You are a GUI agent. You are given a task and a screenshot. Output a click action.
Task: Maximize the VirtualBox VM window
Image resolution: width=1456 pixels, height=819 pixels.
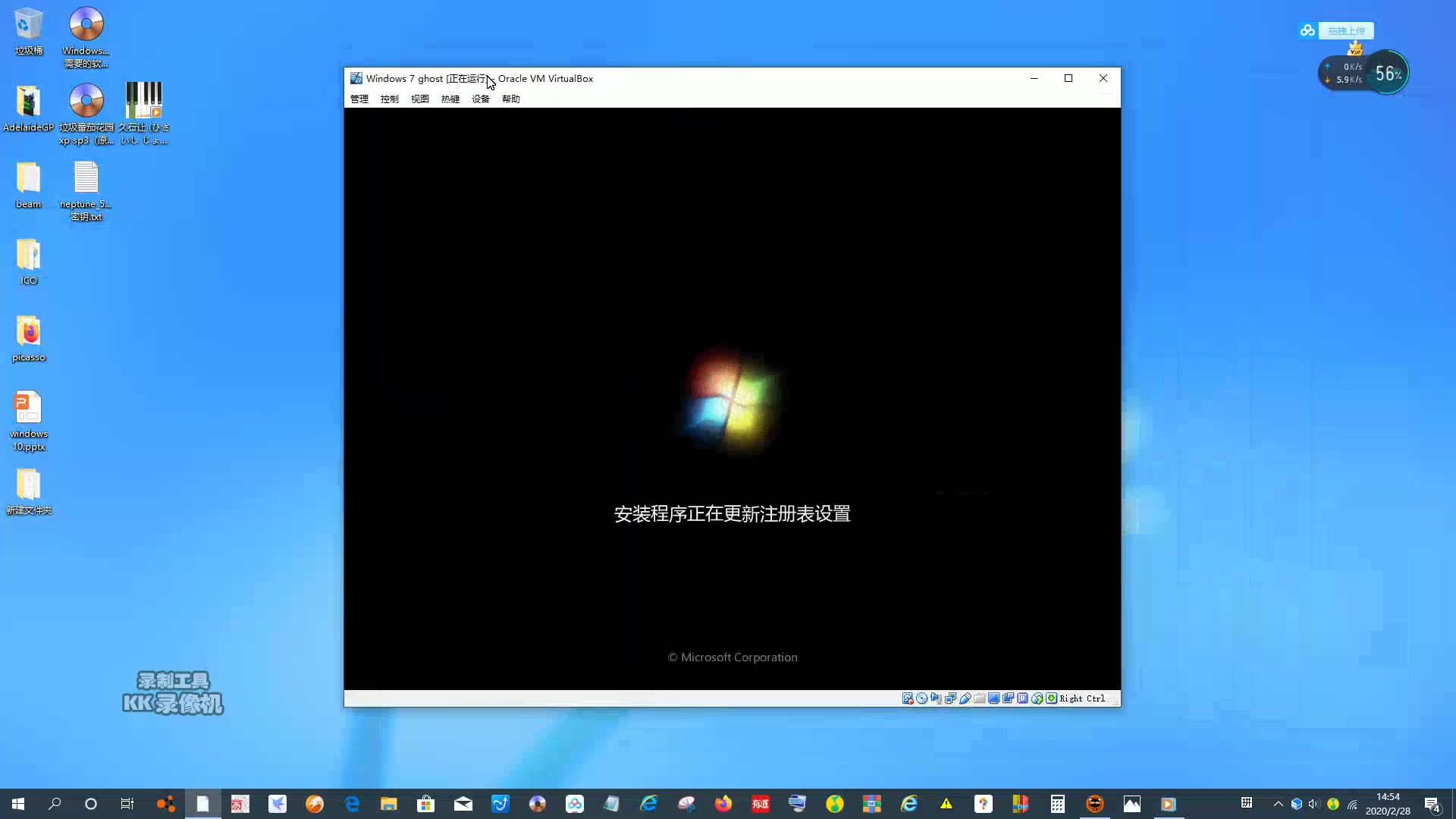1068,78
